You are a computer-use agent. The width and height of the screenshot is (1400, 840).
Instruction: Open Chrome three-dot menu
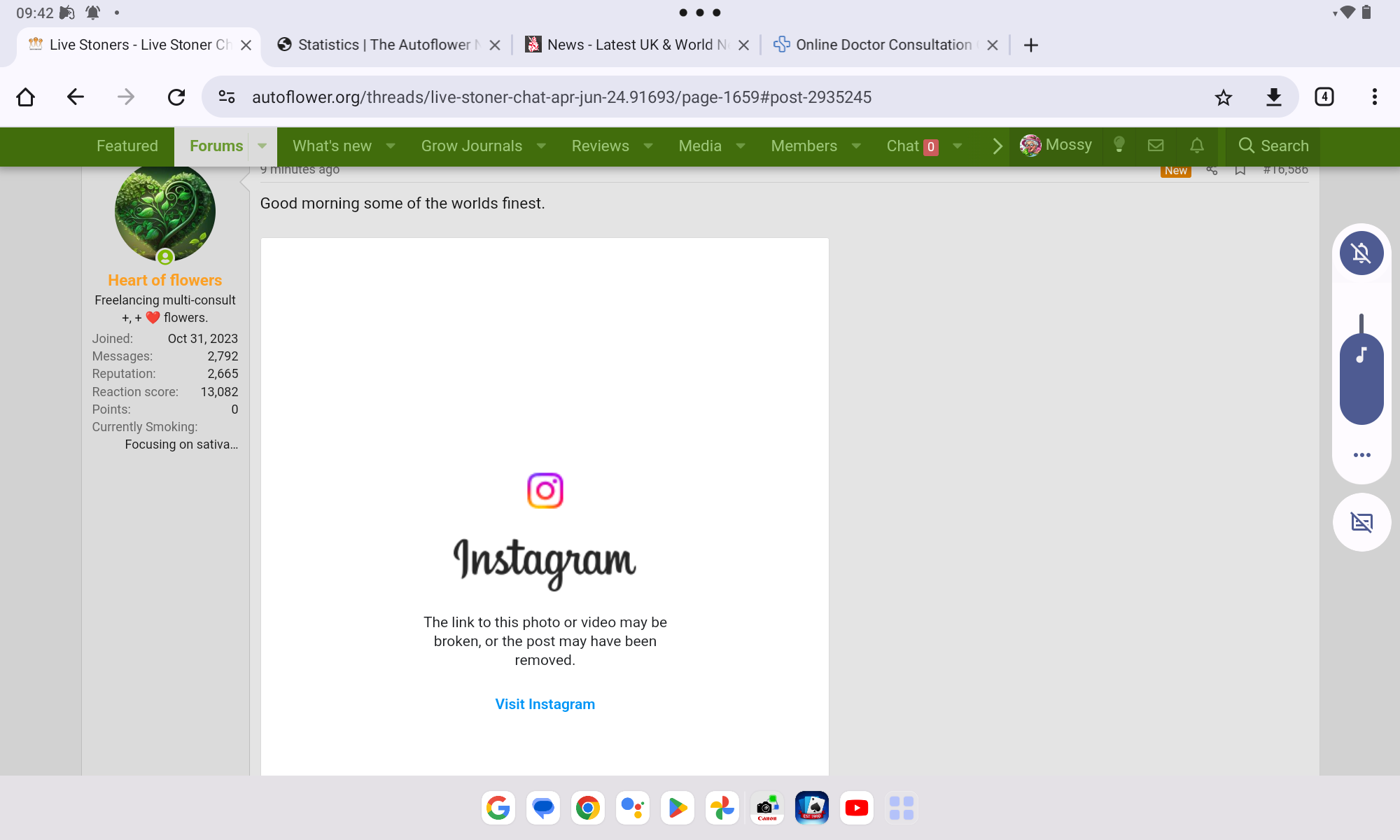(1375, 97)
